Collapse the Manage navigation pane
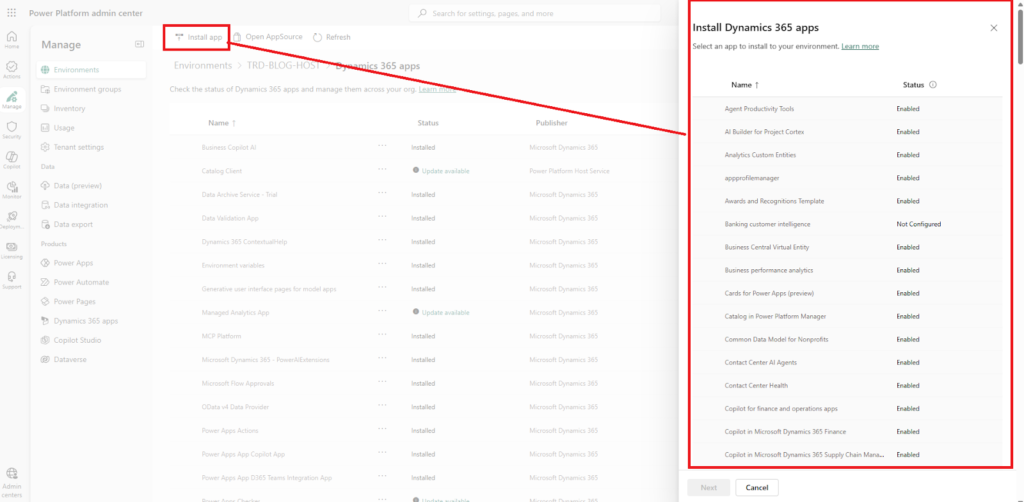This screenshot has width=1024, height=502. click(x=140, y=45)
